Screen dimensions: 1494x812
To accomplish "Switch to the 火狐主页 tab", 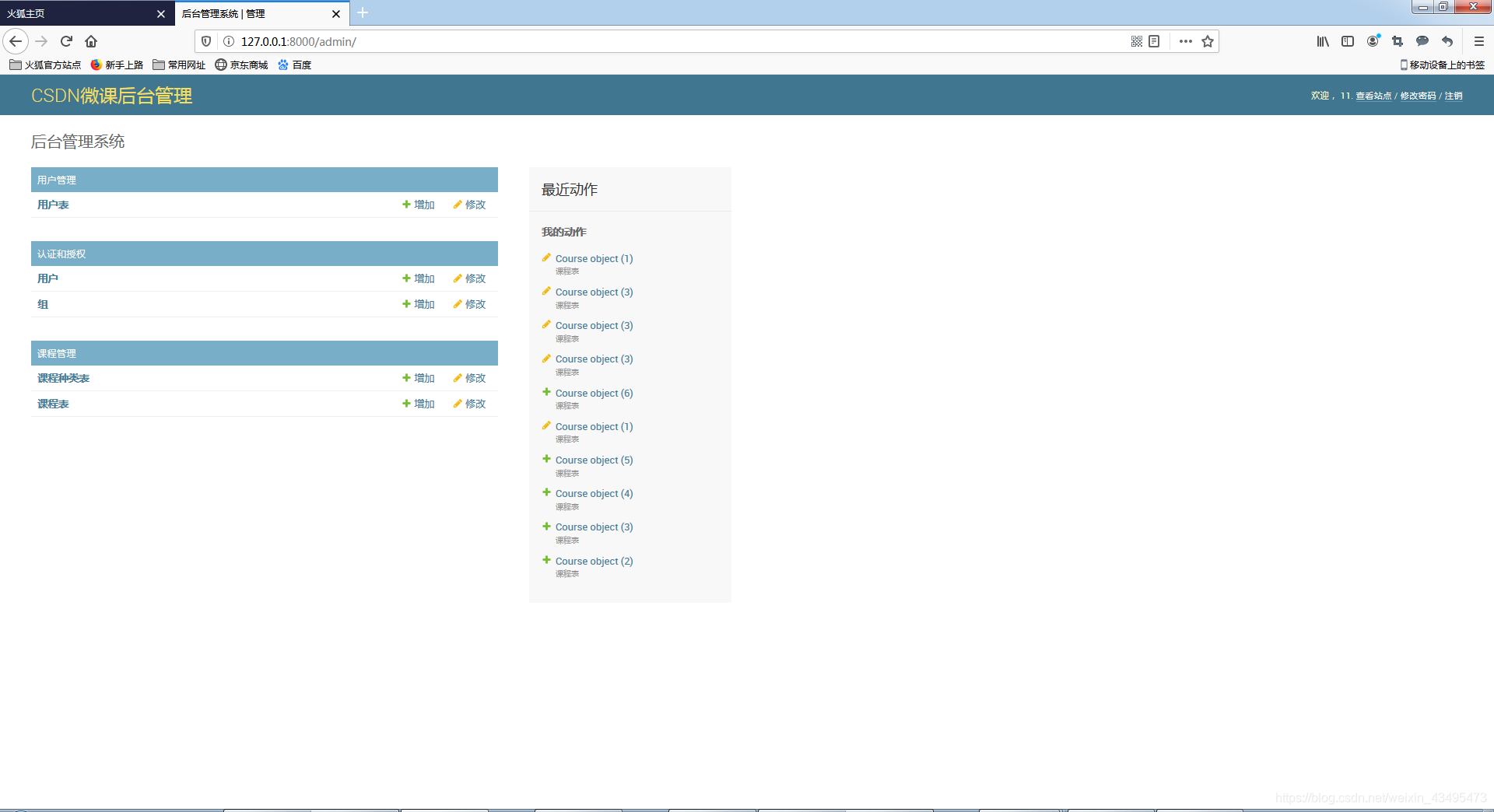I will [x=78, y=13].
